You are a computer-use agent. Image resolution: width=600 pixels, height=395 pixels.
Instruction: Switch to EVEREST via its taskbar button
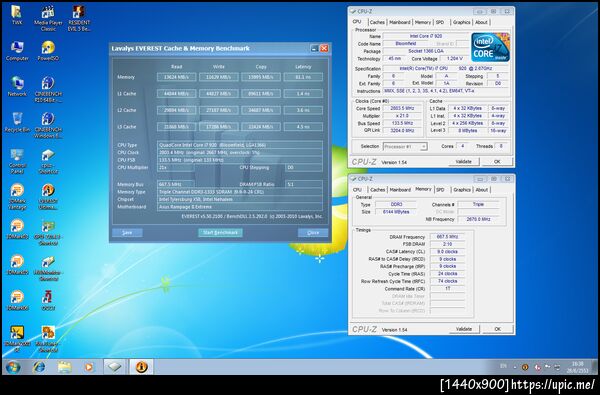[x=141, y=367]
